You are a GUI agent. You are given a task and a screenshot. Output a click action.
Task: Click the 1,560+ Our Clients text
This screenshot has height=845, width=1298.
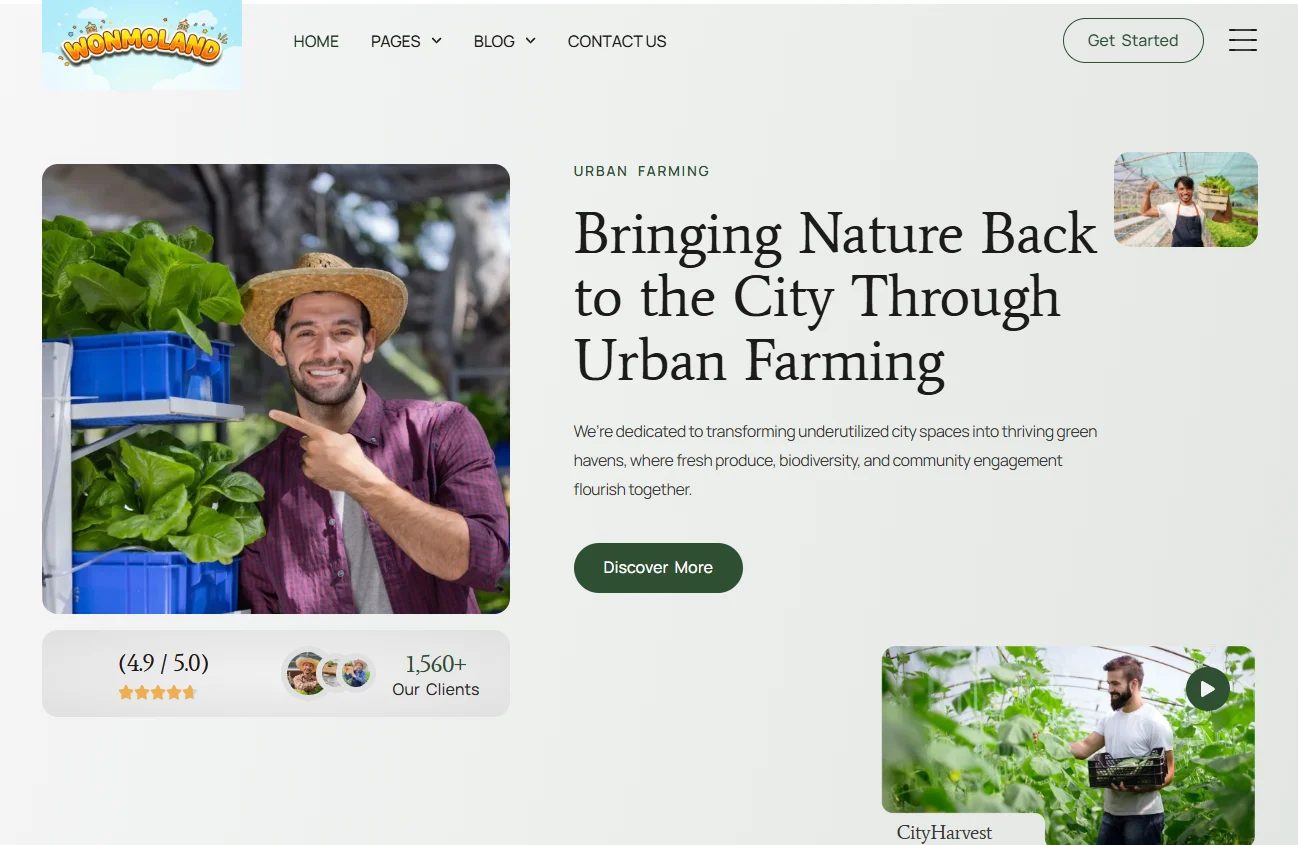(x=436, y=675)
